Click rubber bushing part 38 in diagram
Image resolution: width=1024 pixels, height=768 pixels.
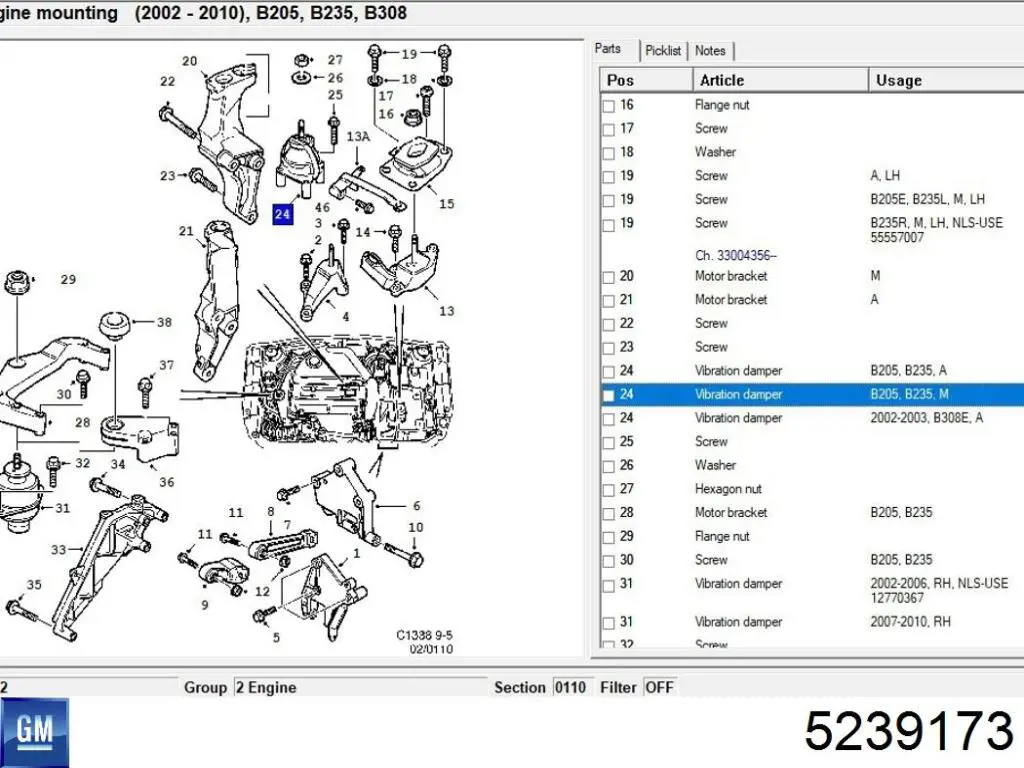point(115,325)
